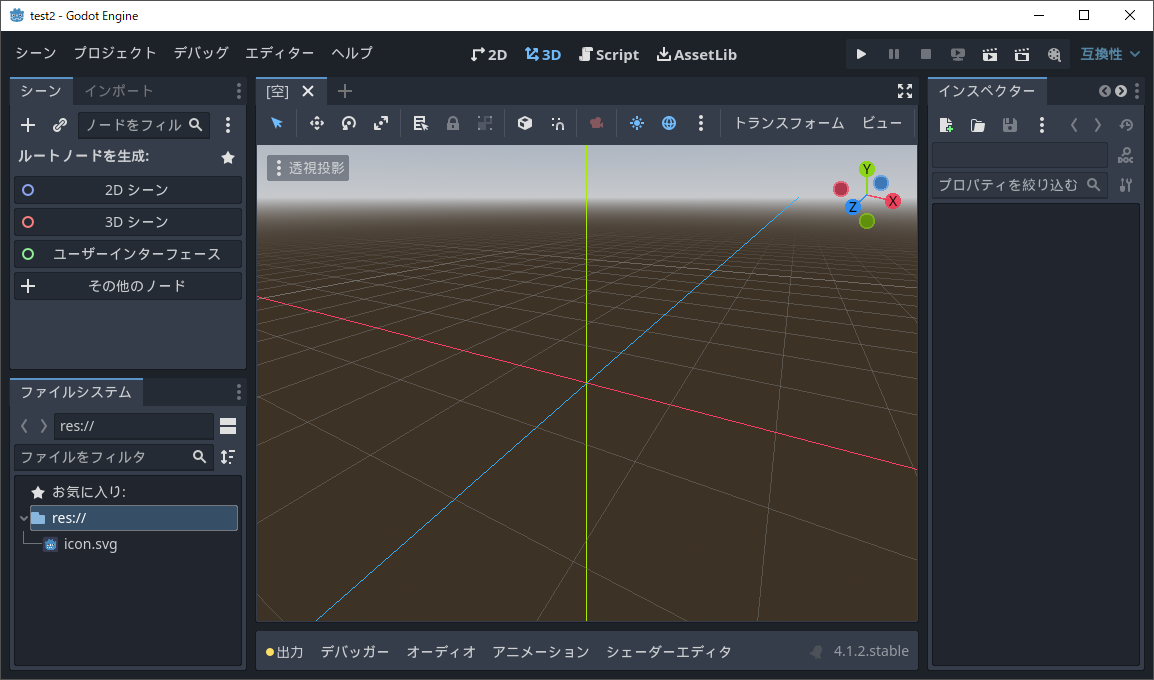
Task: Toggle preview environment globe
Action: point(669,123)
